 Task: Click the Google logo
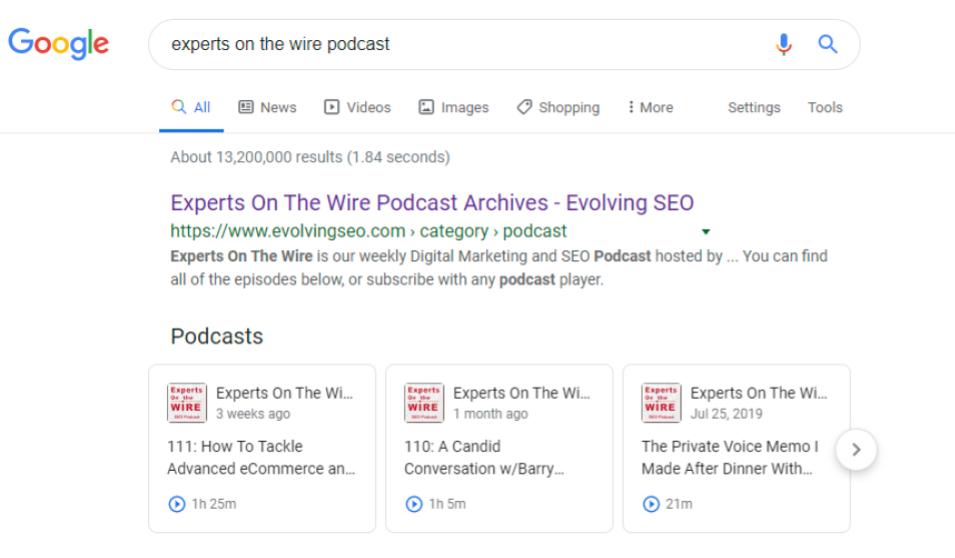(x=58, y=43)
